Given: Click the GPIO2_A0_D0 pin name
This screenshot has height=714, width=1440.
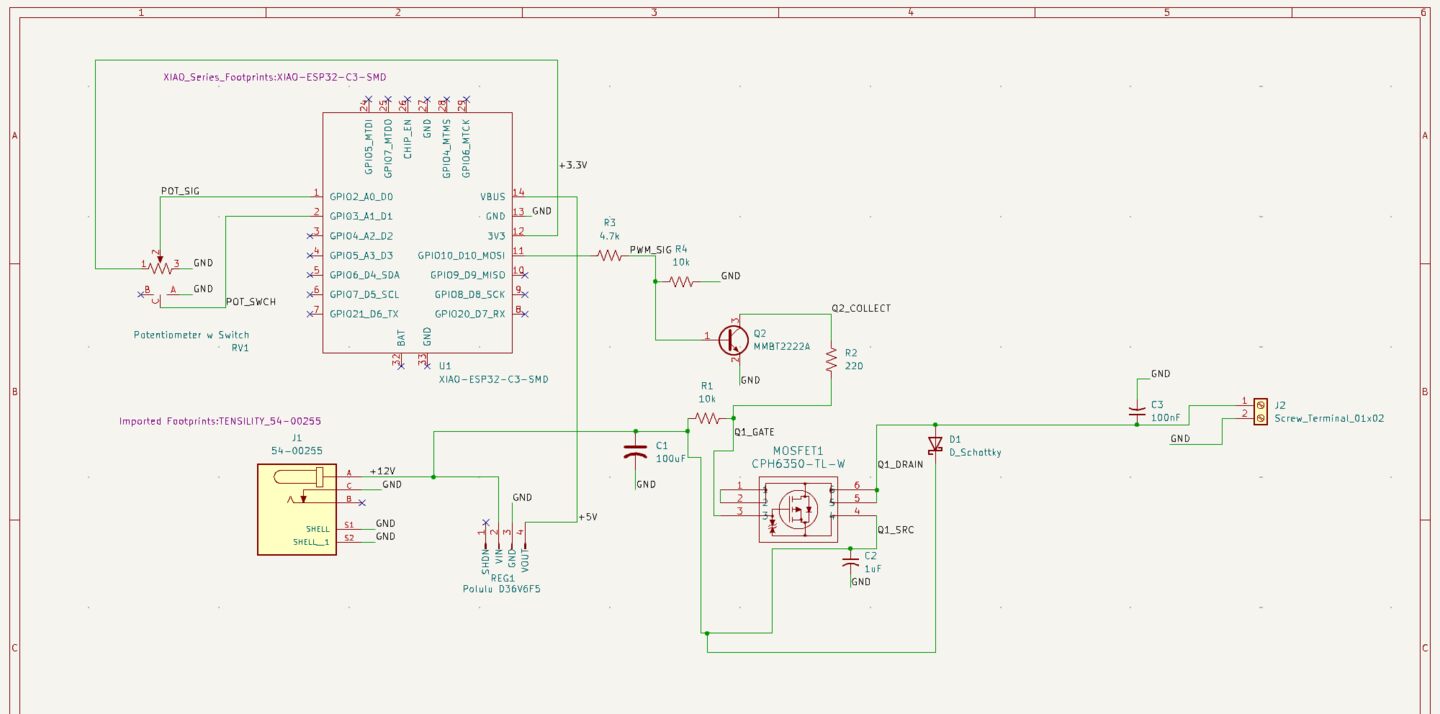Looking at the screenshot, I should (361, 197).
